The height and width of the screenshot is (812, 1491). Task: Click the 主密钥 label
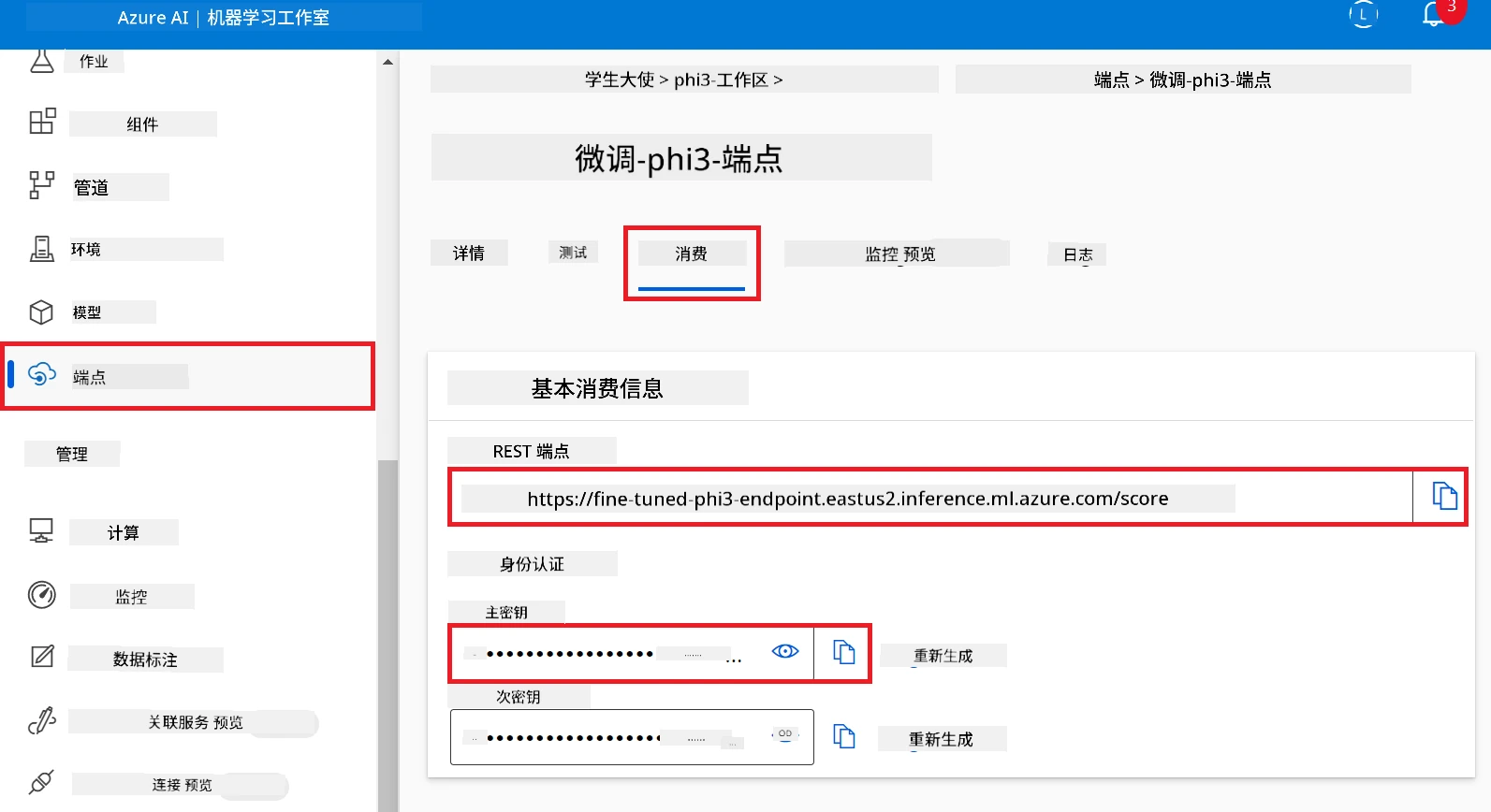point(506,613)
